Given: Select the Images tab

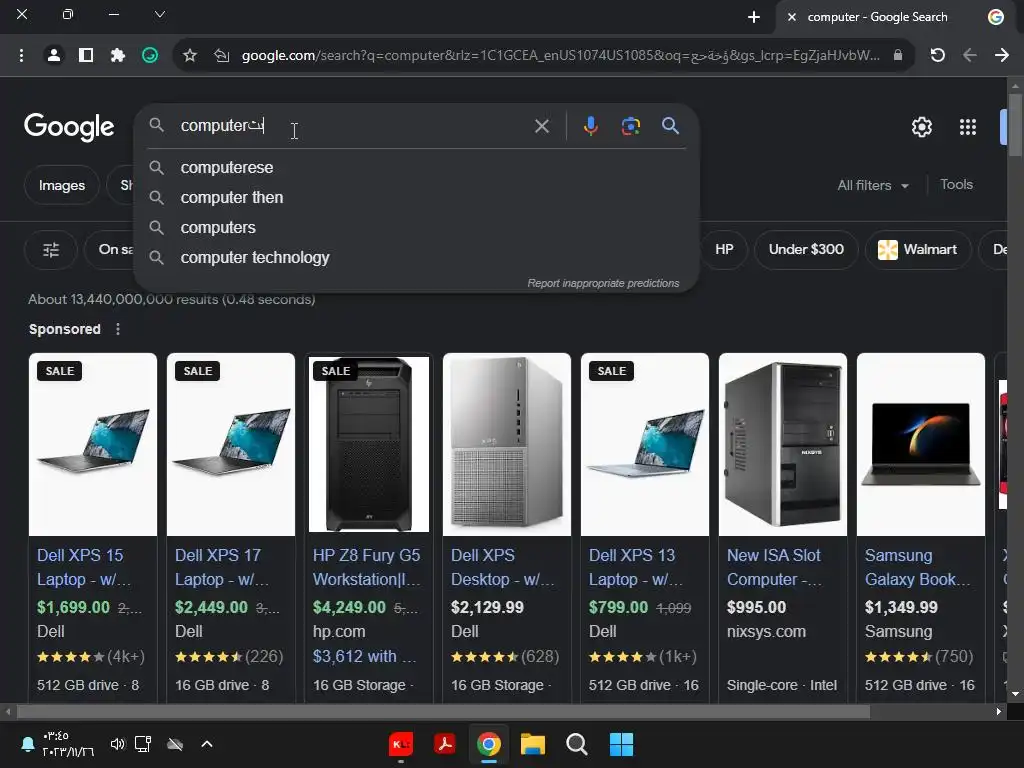Looking at the screenshot, I should pos(62,185).
